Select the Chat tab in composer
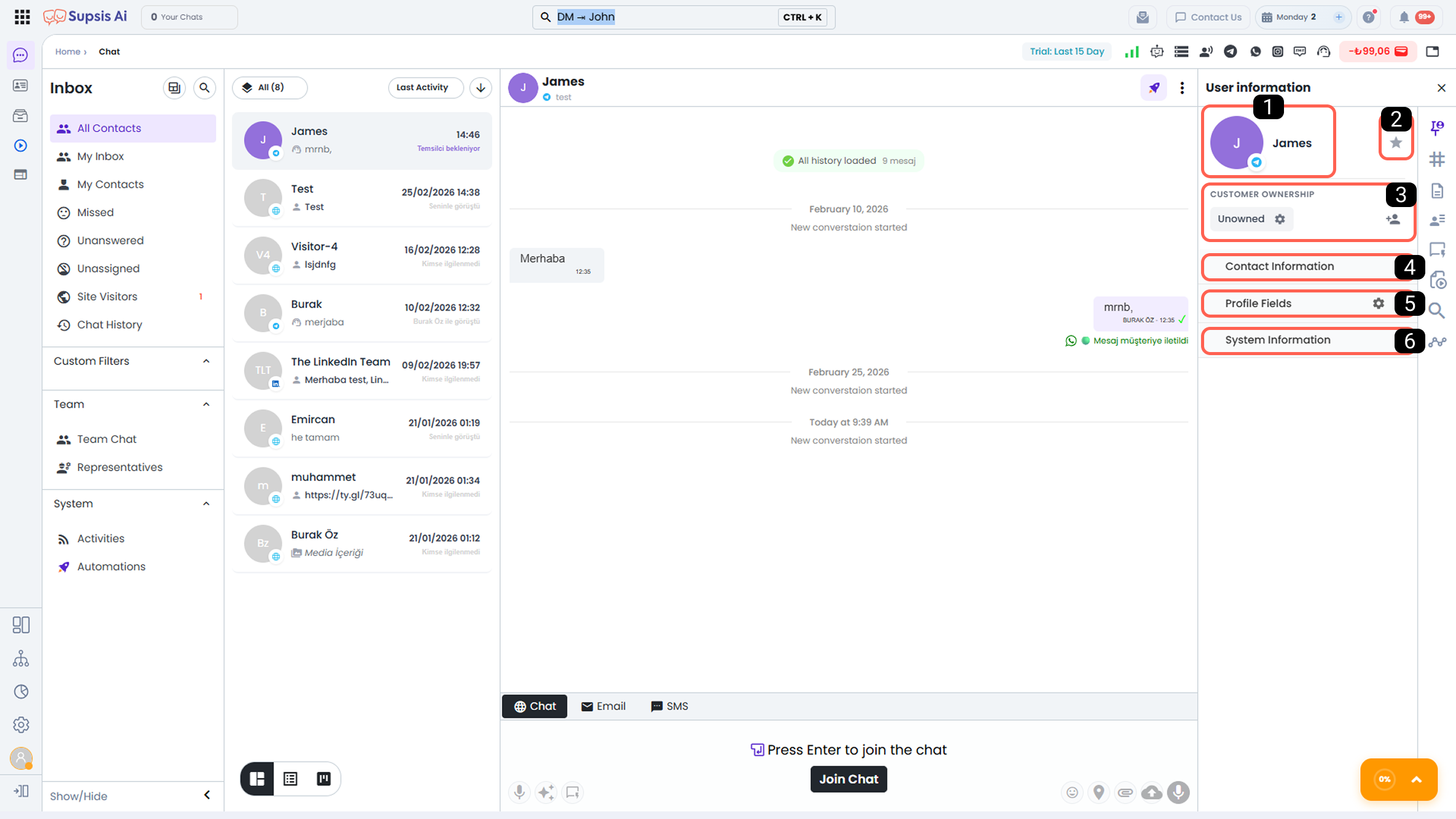The height and width of the screenshot is (819, 1456). [534, 707]
